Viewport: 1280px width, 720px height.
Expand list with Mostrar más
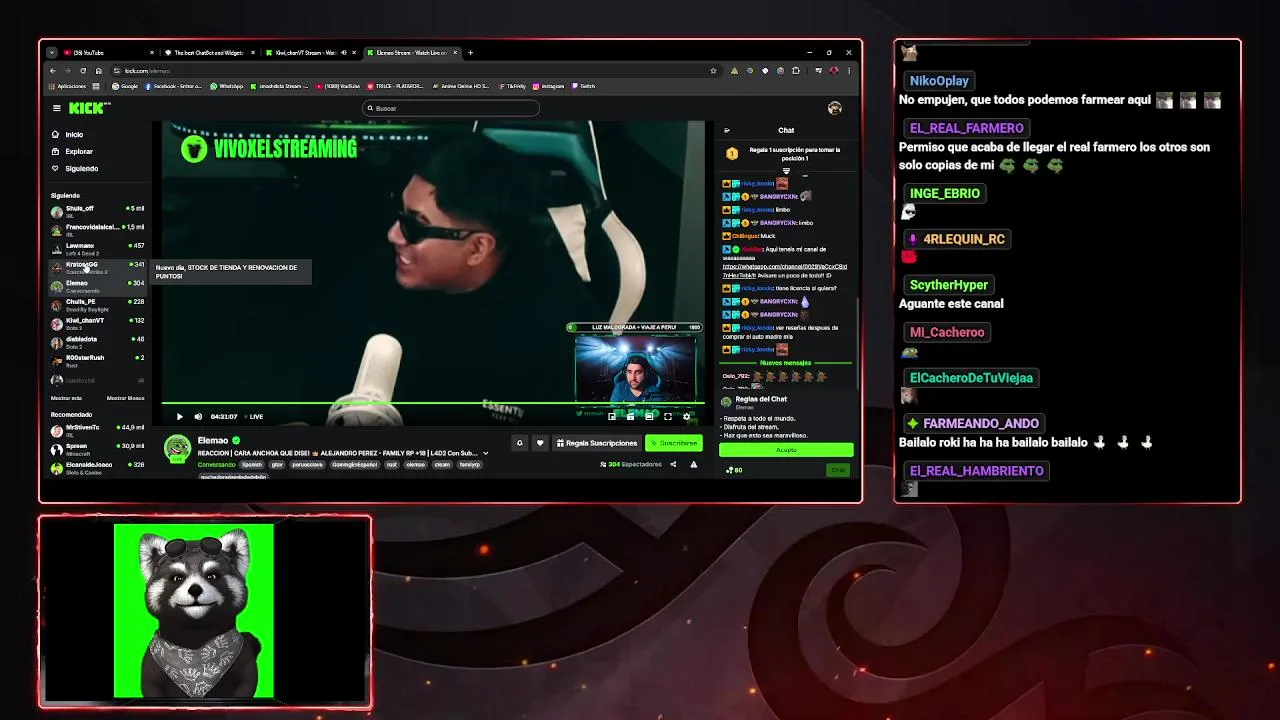coord(66,398)
